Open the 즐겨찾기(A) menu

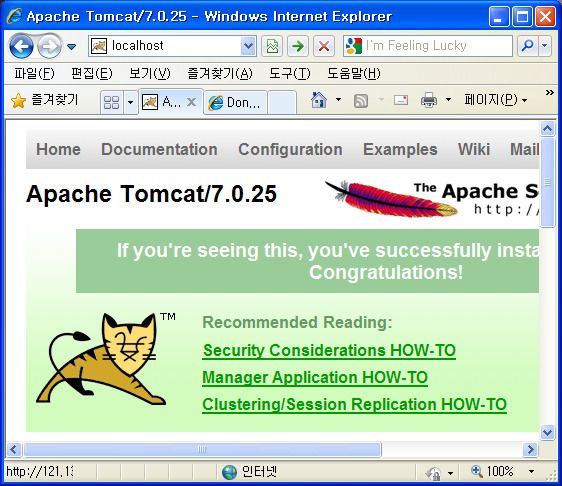[x=220, y=73]
